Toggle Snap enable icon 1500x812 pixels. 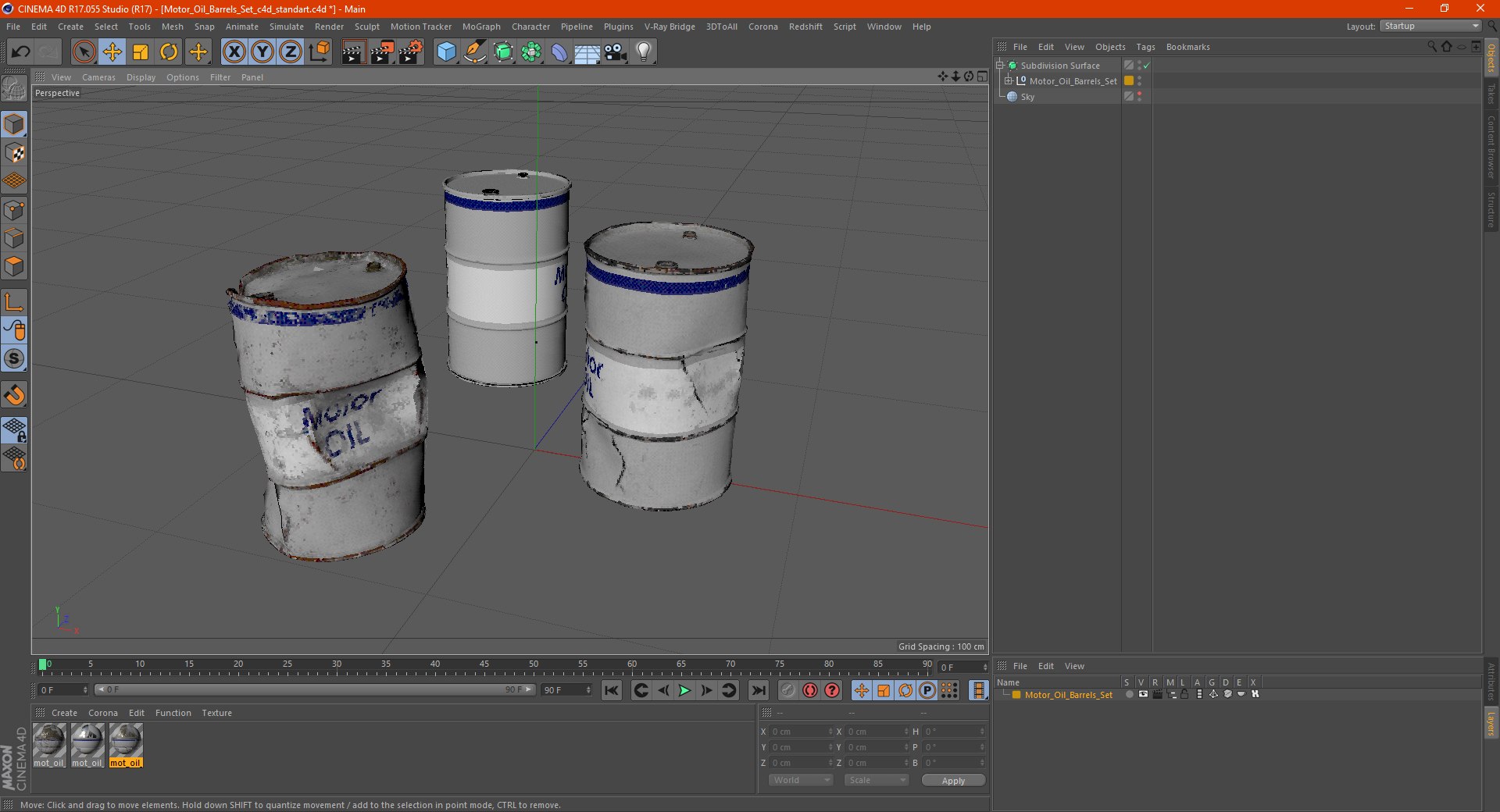pos(14,395)
